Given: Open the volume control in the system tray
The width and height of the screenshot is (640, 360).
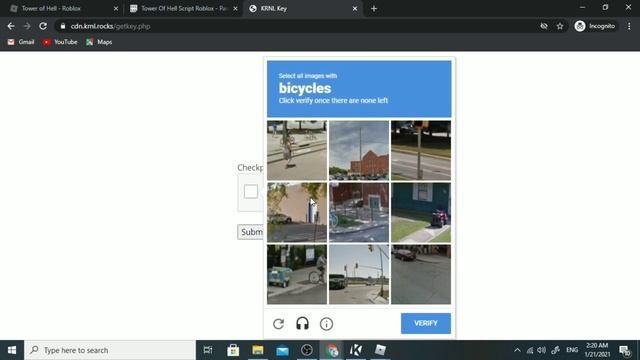Looking at the screenshot, I should coord(541,350).
